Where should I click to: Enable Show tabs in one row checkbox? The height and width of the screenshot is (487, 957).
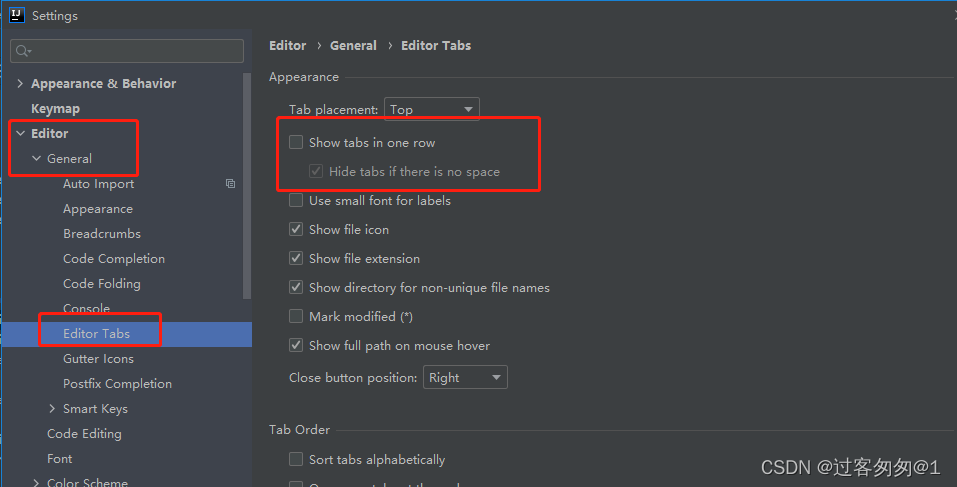click(296, 142)
